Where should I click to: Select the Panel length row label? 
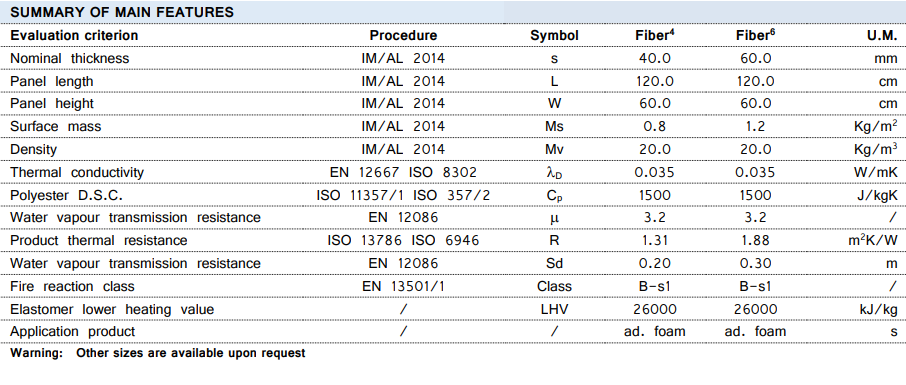pos(52,82)
